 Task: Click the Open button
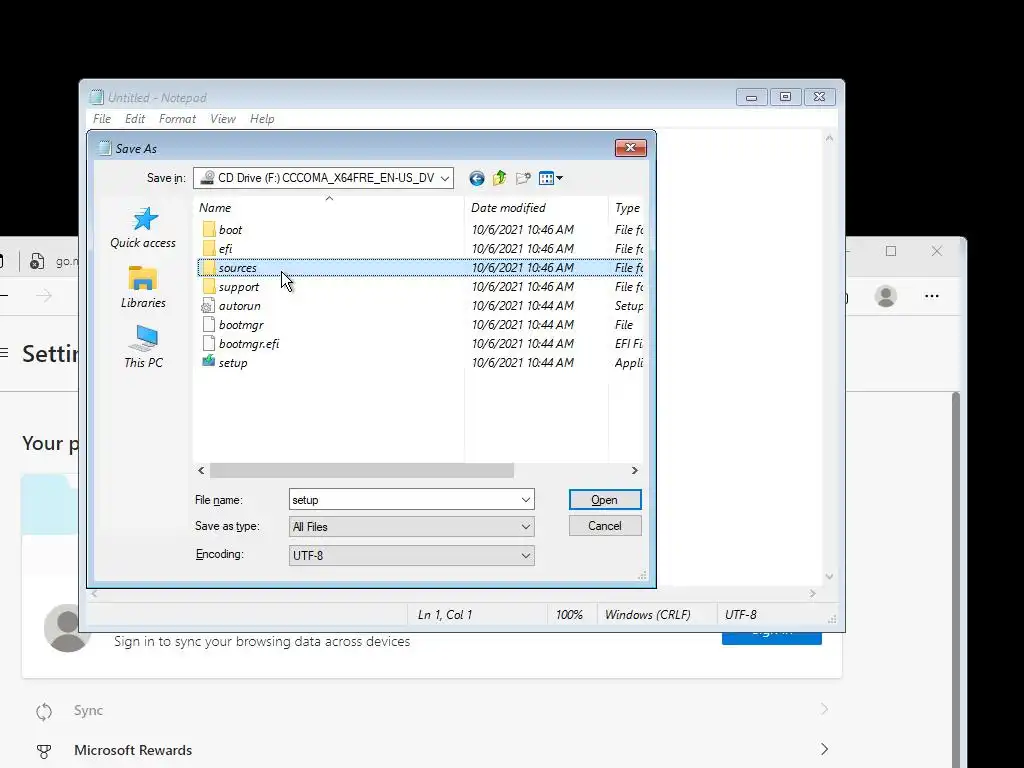click(x=605, y=500)
